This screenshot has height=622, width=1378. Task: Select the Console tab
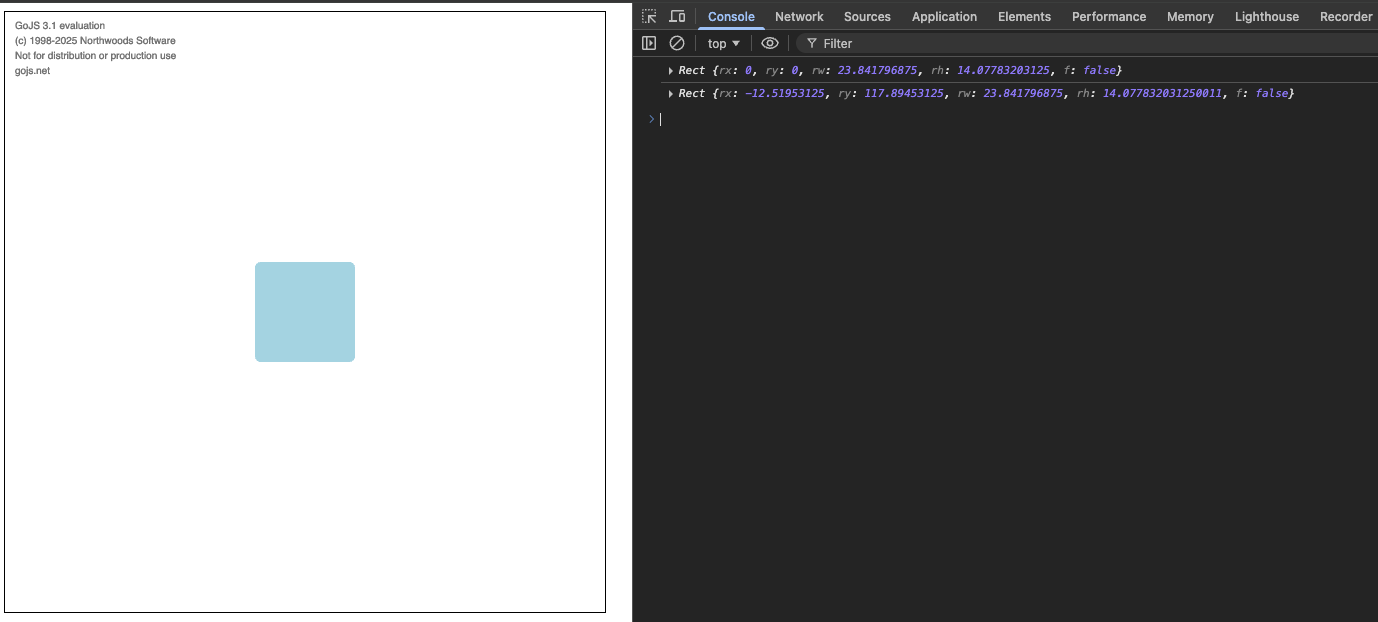point(731,16)
